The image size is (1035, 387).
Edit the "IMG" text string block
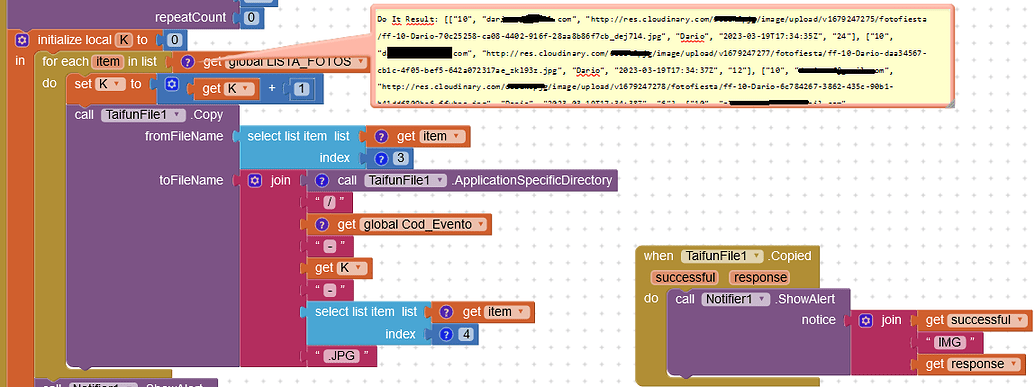[x=950, y=343]
